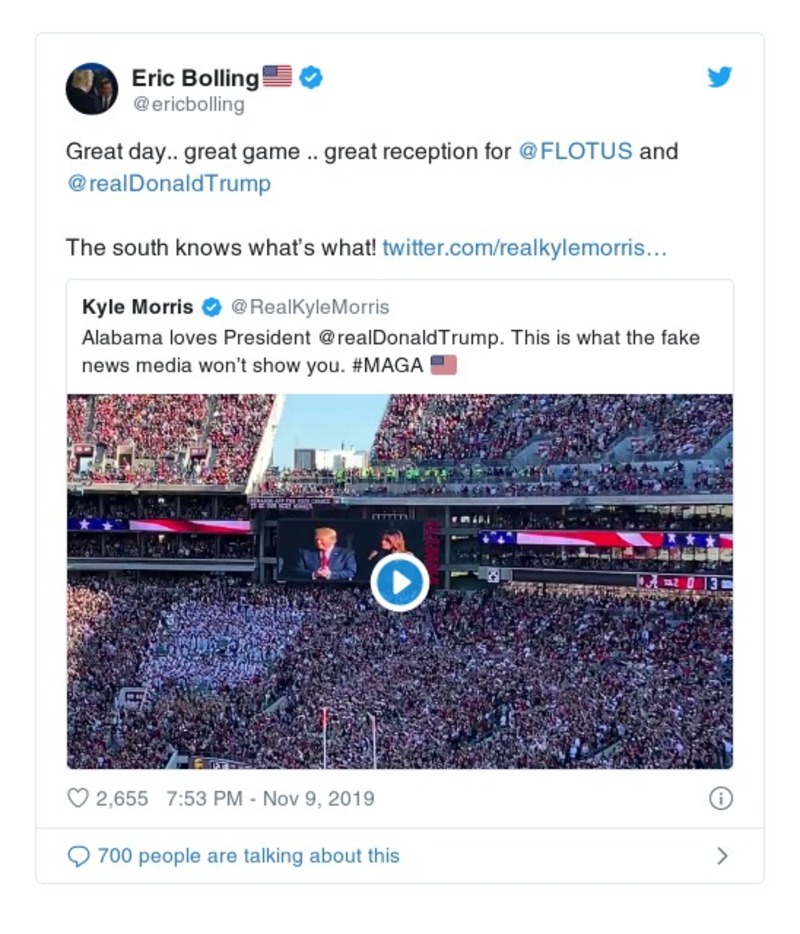The image size is (800, 934).
Task: Open the @FLOTUS mention link
Action: pos(575,152)
